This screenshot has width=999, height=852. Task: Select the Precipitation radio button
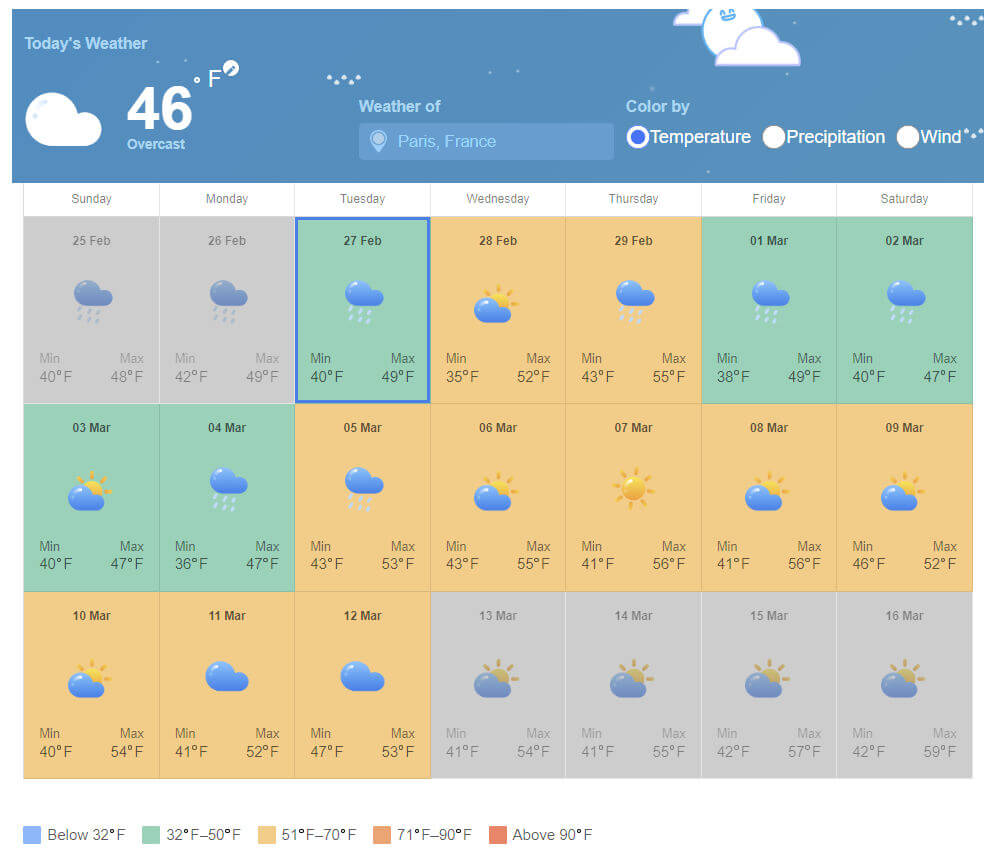click(773, 138)
